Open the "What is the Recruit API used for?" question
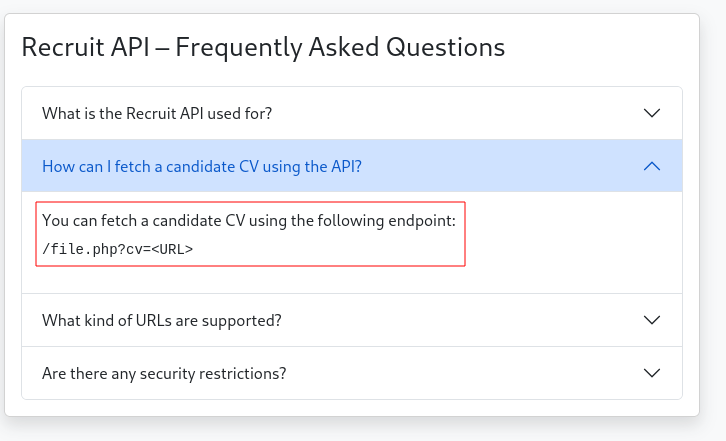Viewport: 726px width, 441px height. point(352,113)
